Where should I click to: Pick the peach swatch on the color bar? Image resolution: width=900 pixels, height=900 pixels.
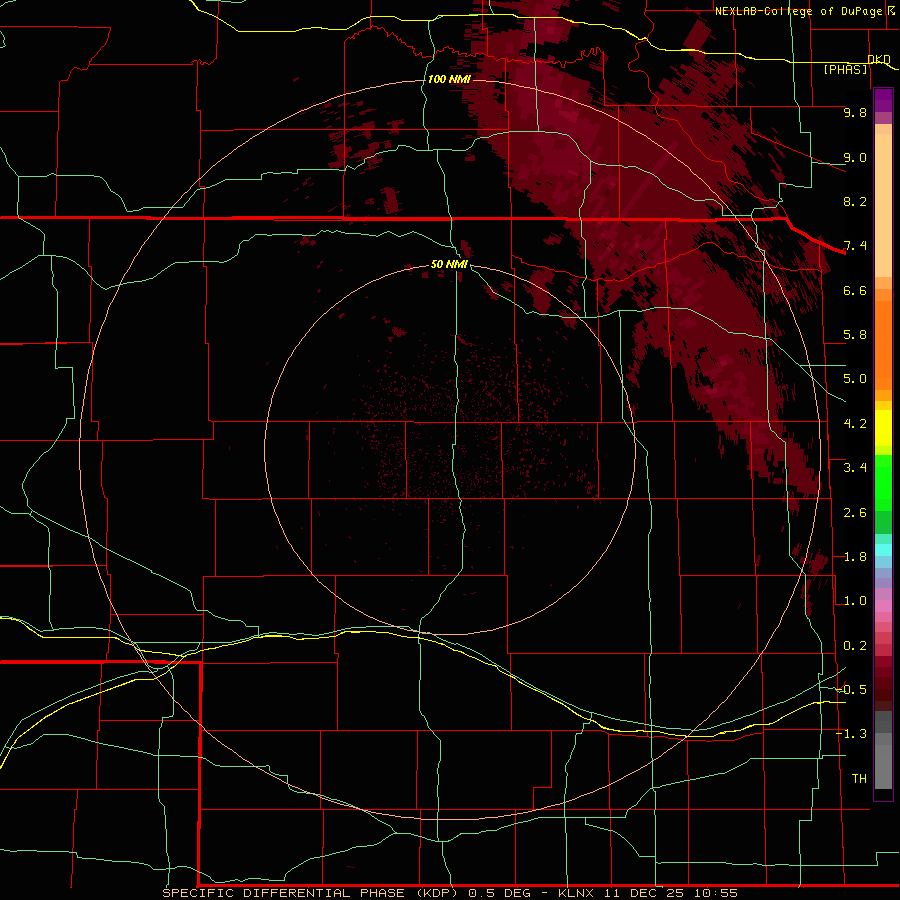coord(883,207)
